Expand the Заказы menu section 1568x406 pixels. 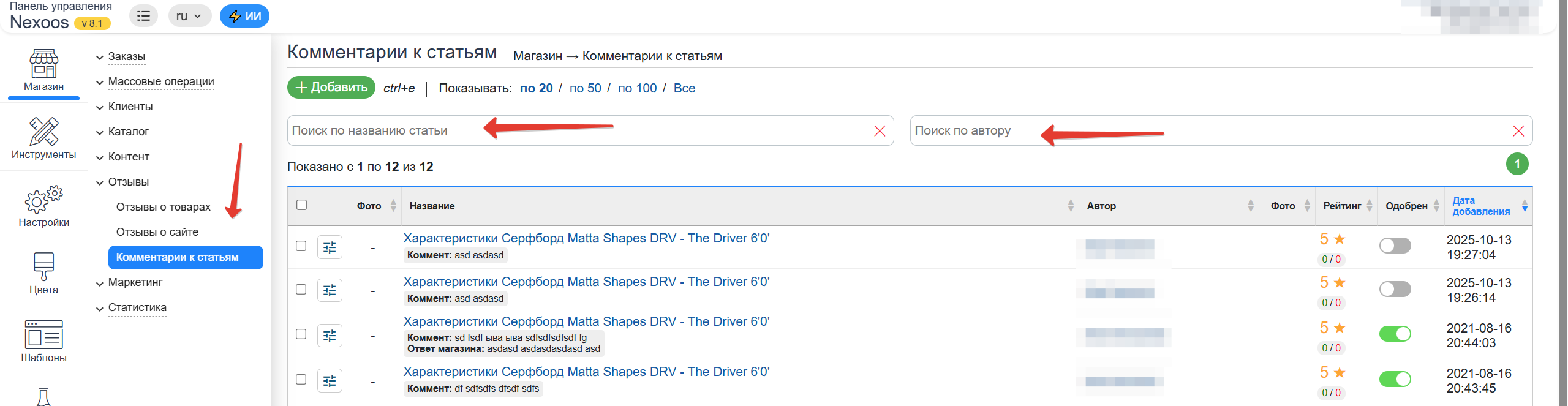[126, 56]
